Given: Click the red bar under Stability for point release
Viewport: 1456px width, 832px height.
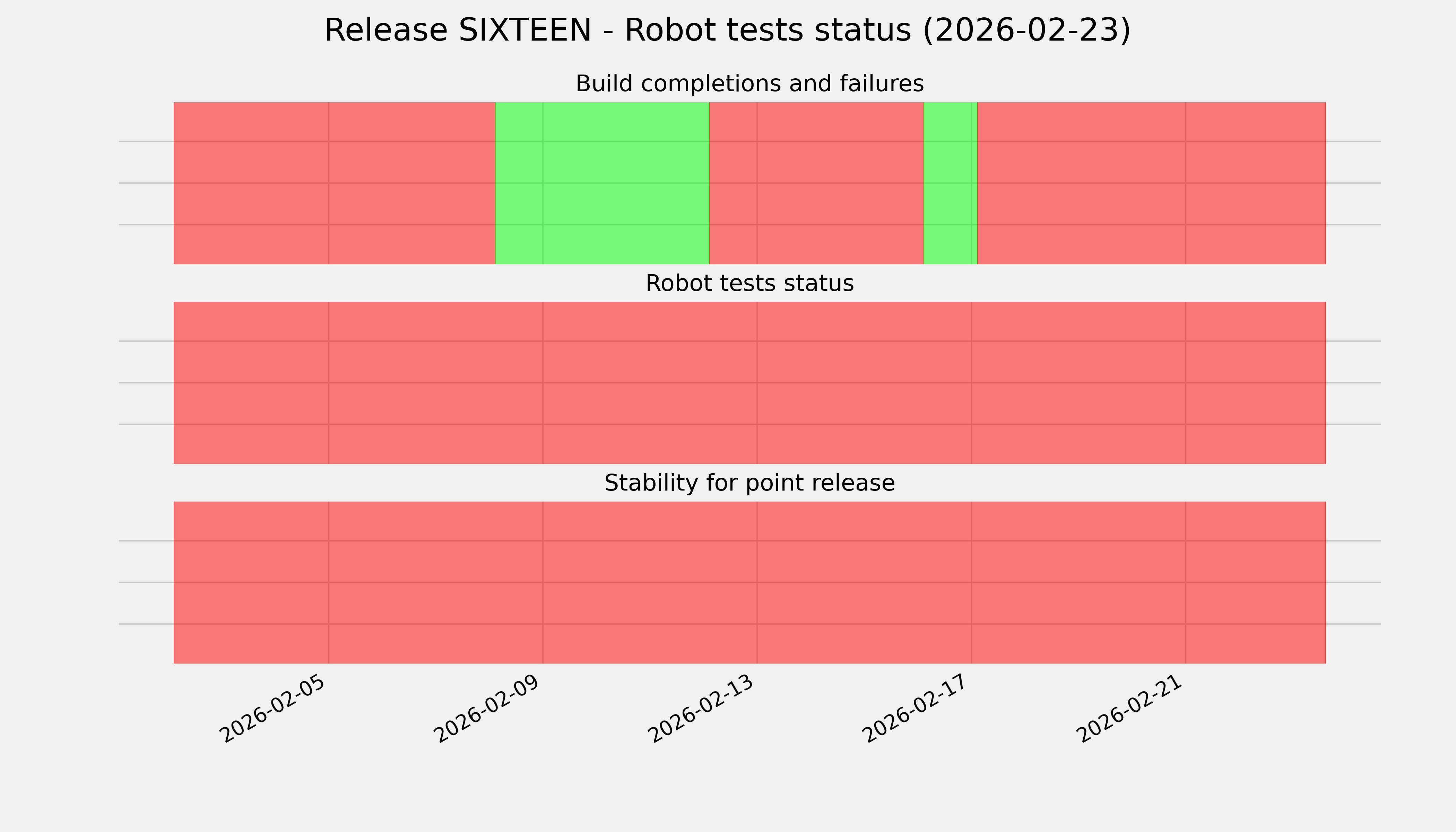Looking at the screenshot, I should [x=749, y=582].
